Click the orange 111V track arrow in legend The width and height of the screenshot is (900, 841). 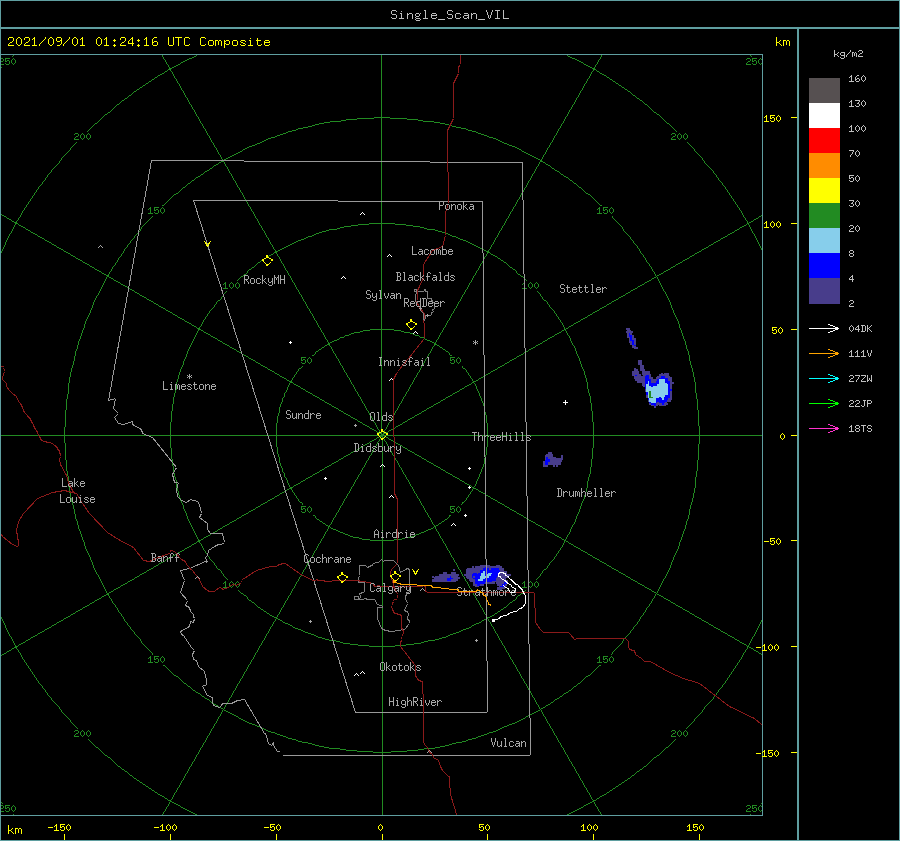824,354
